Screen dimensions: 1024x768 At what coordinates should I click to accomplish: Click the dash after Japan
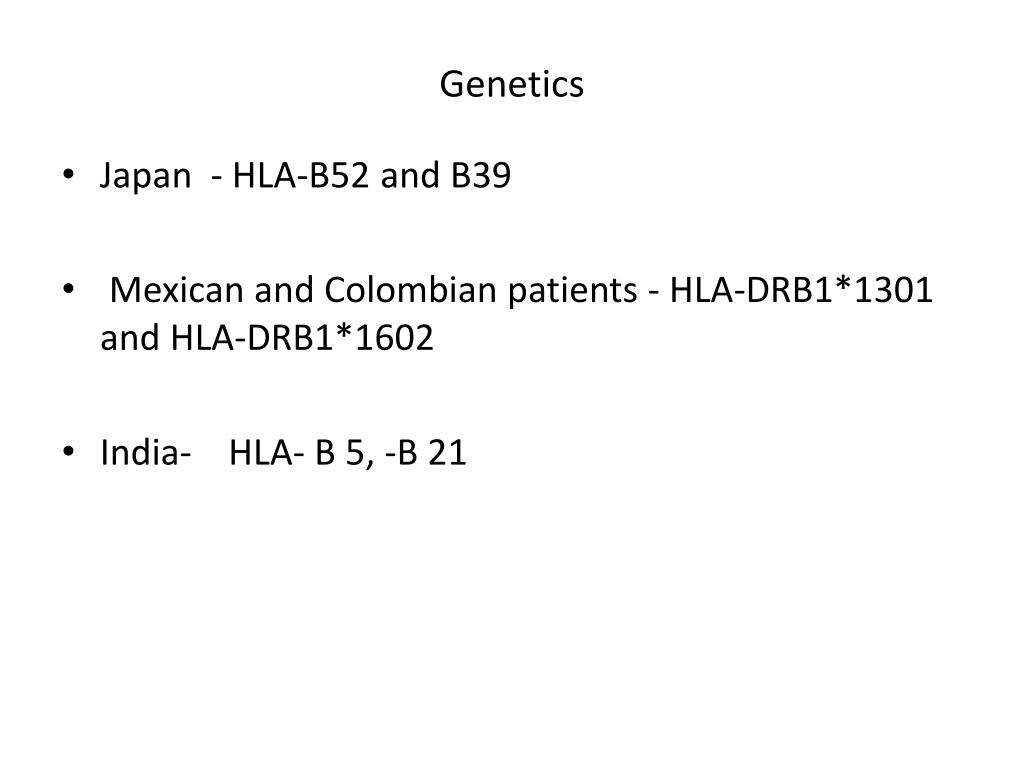(217, 178)
